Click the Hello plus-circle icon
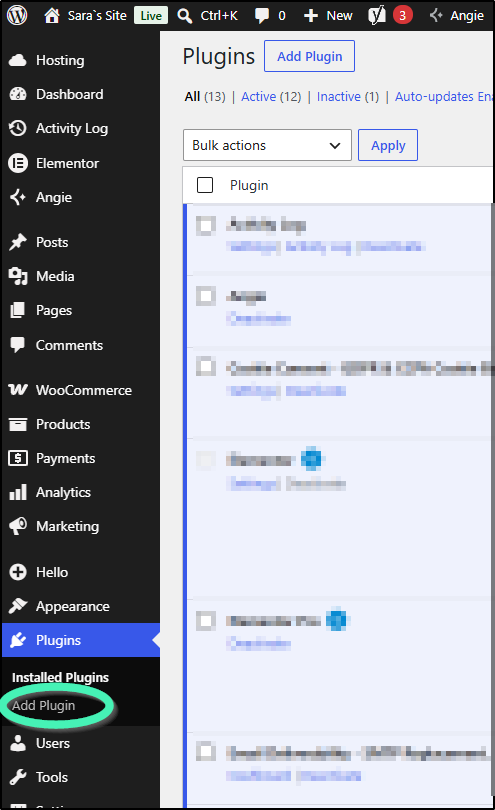The image size is (495, 810). (18, 572)
